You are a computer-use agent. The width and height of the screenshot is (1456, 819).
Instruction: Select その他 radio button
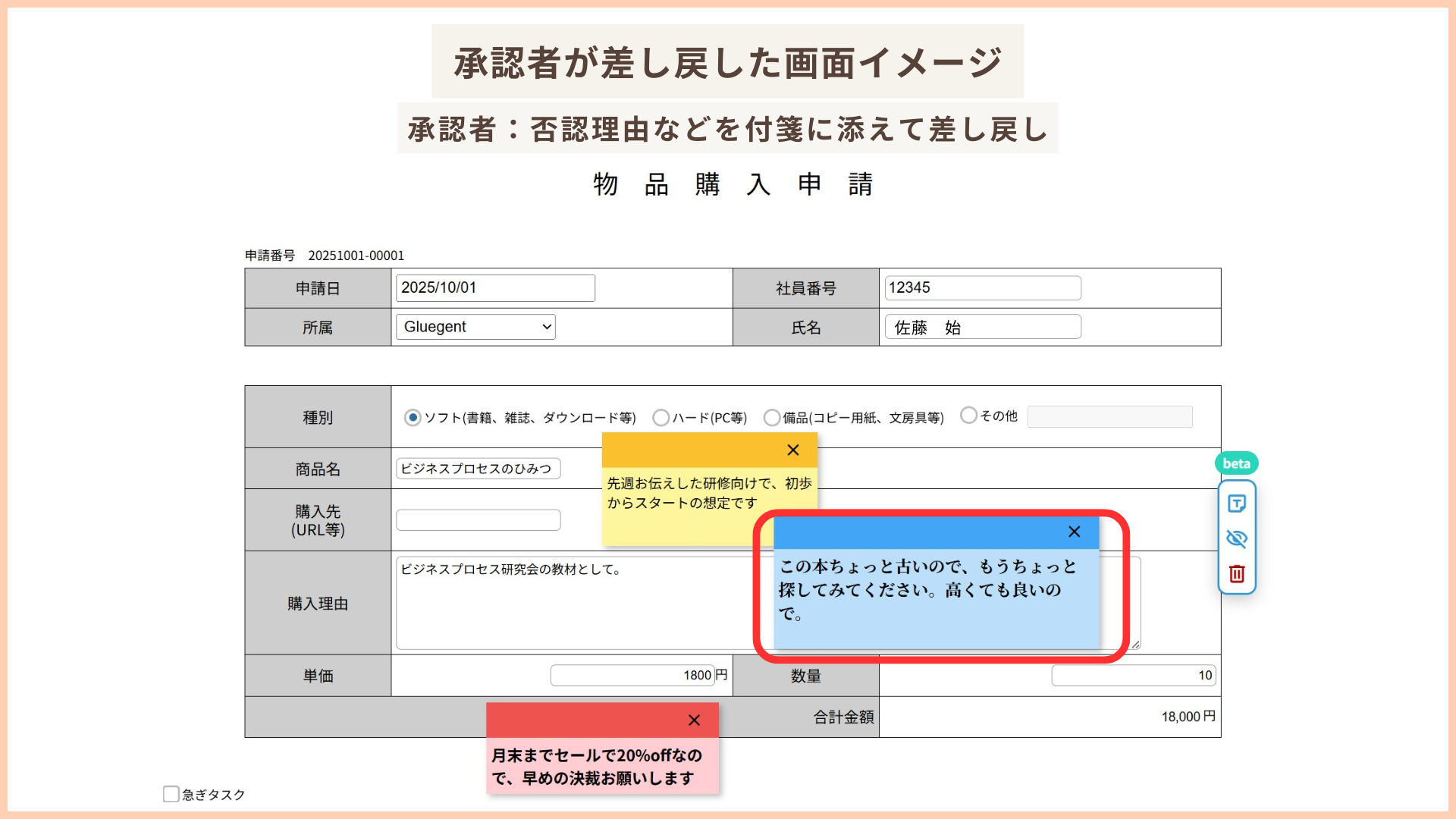[968, 416]
